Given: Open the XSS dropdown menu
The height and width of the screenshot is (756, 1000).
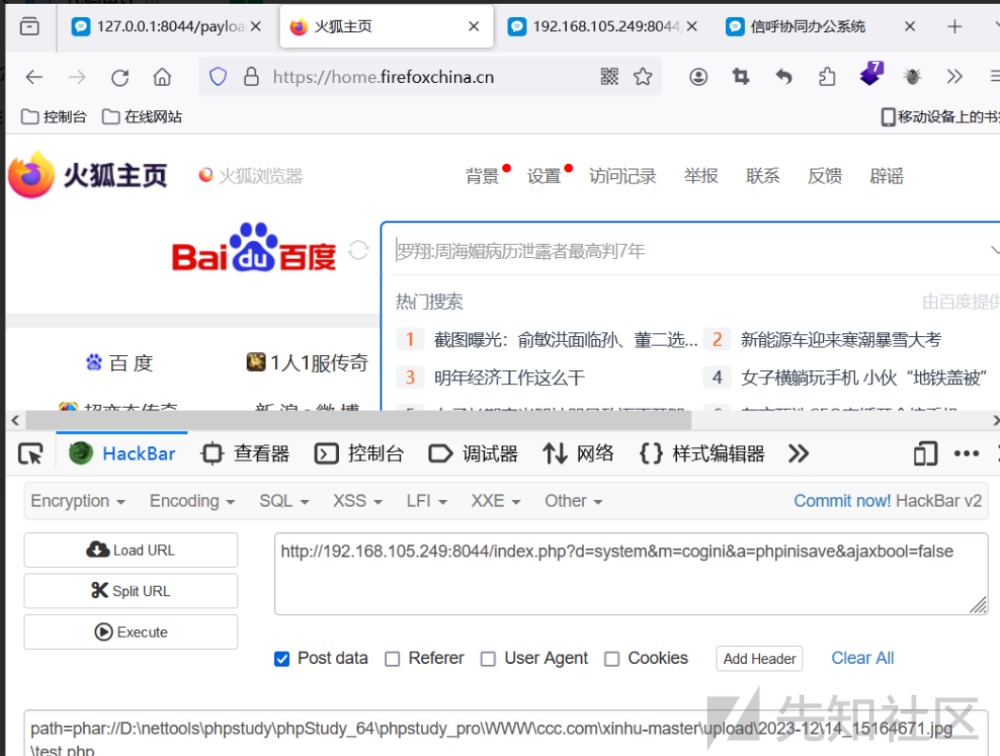Looking at the screenshot, I should click(357, 501).
